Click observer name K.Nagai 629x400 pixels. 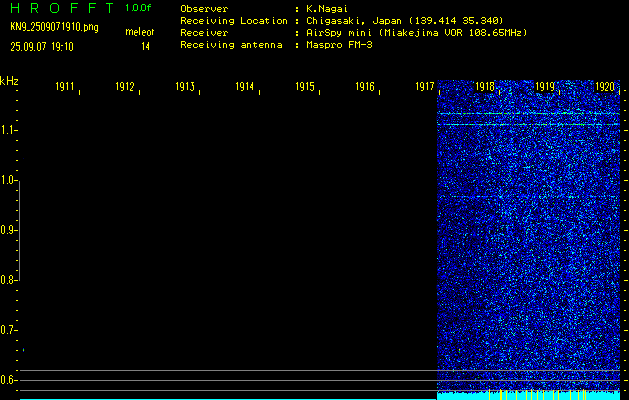pos(327,9)
